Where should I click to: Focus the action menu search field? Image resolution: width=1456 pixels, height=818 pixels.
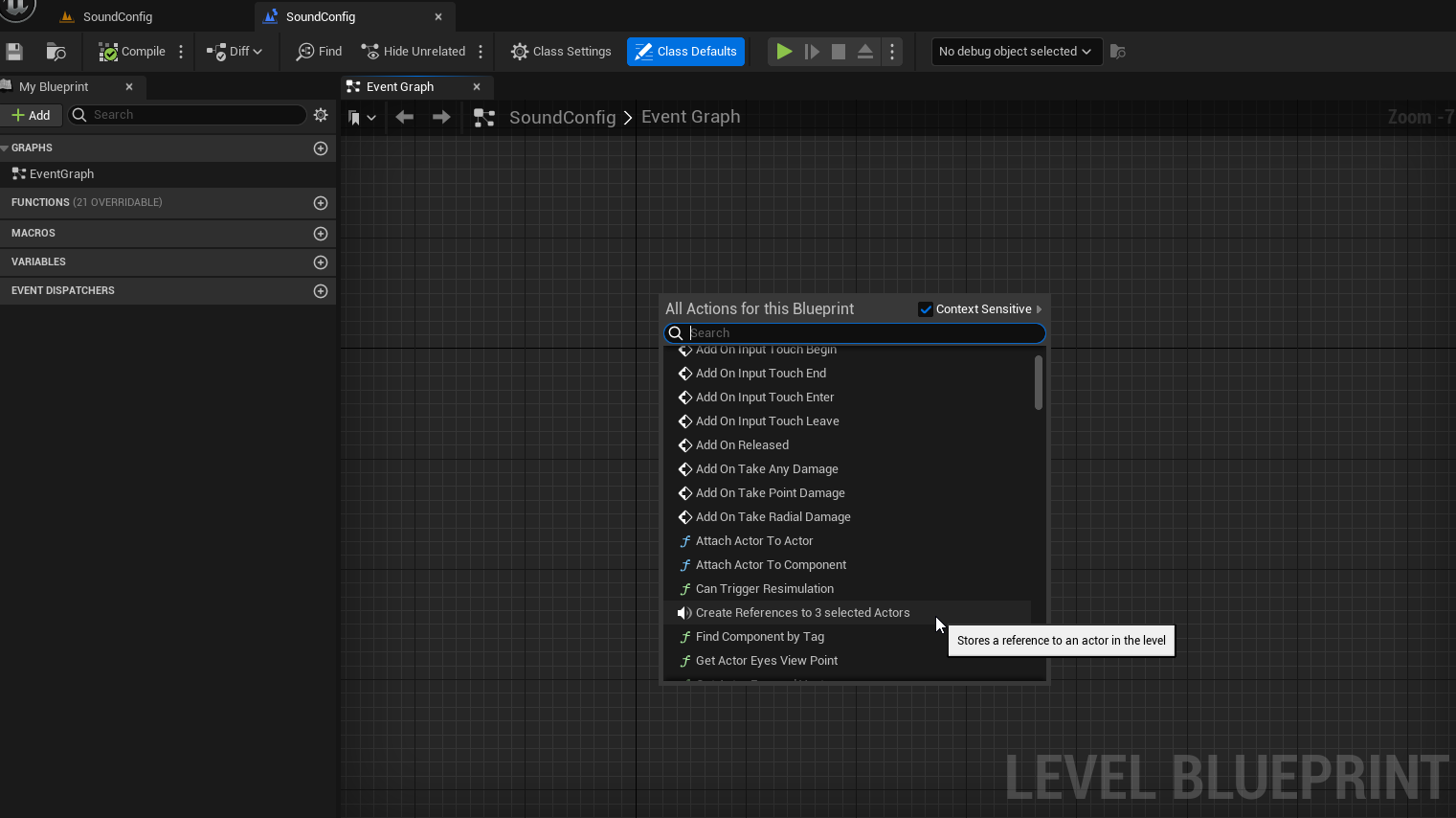[855, 333]
